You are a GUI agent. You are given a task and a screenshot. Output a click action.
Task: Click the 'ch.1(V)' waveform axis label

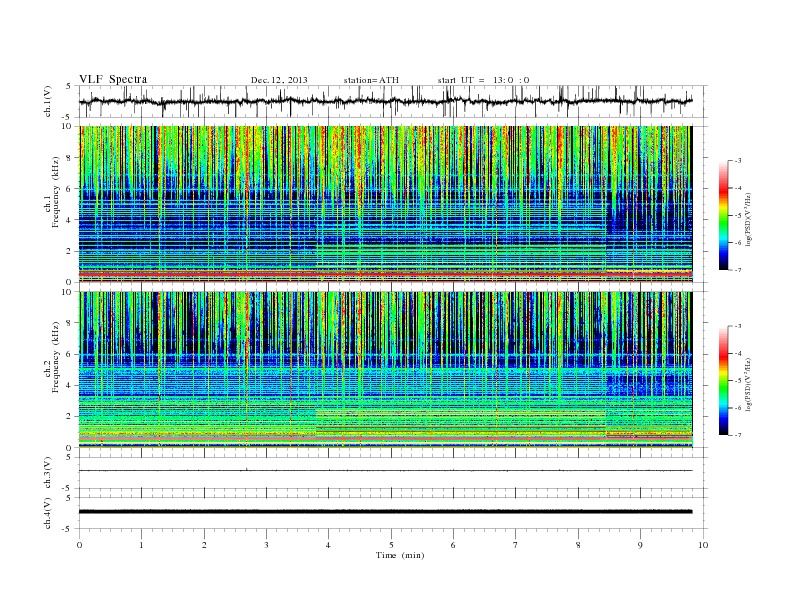(x=47, y=101)
